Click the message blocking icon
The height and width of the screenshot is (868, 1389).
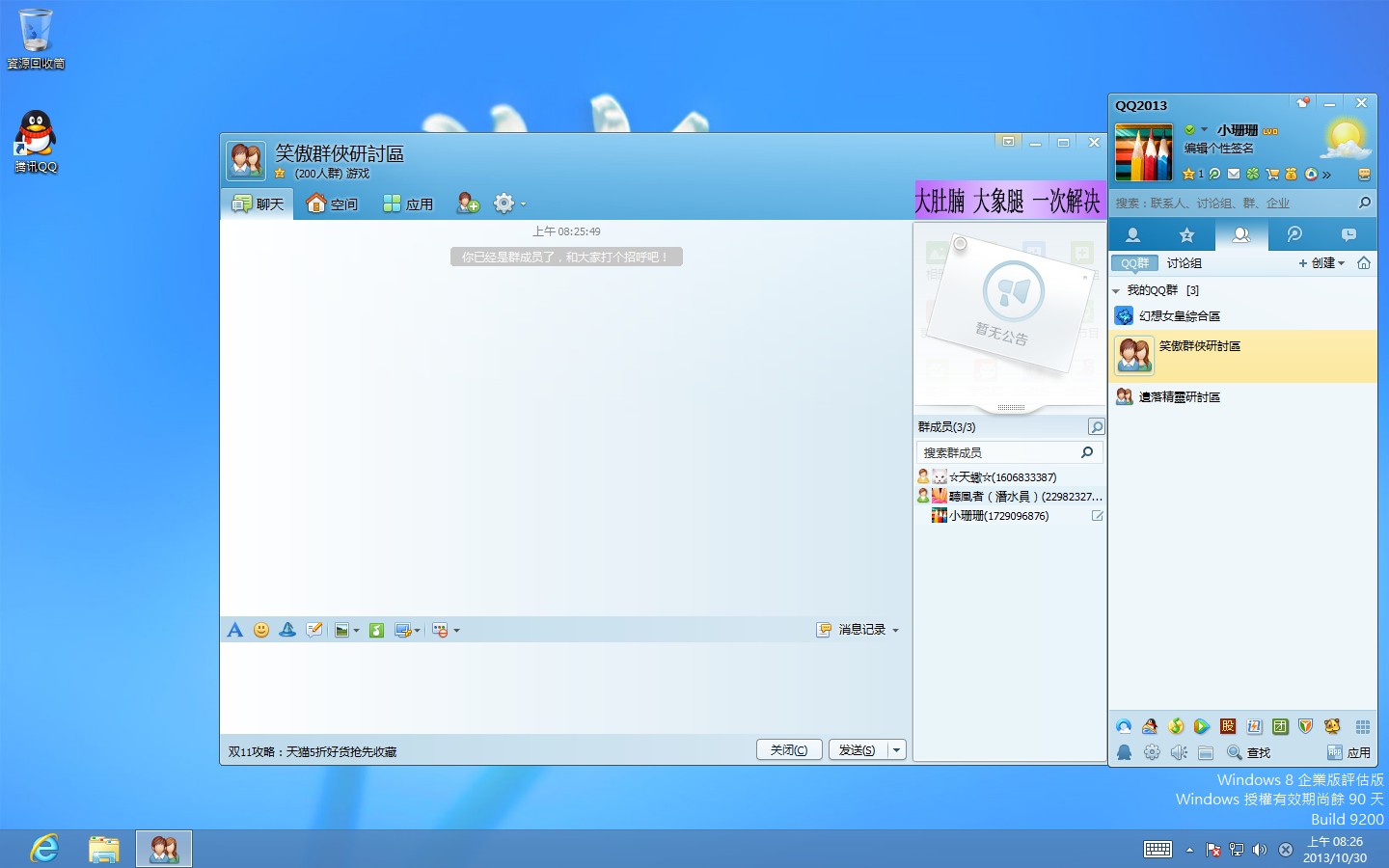tap(441, 630)
